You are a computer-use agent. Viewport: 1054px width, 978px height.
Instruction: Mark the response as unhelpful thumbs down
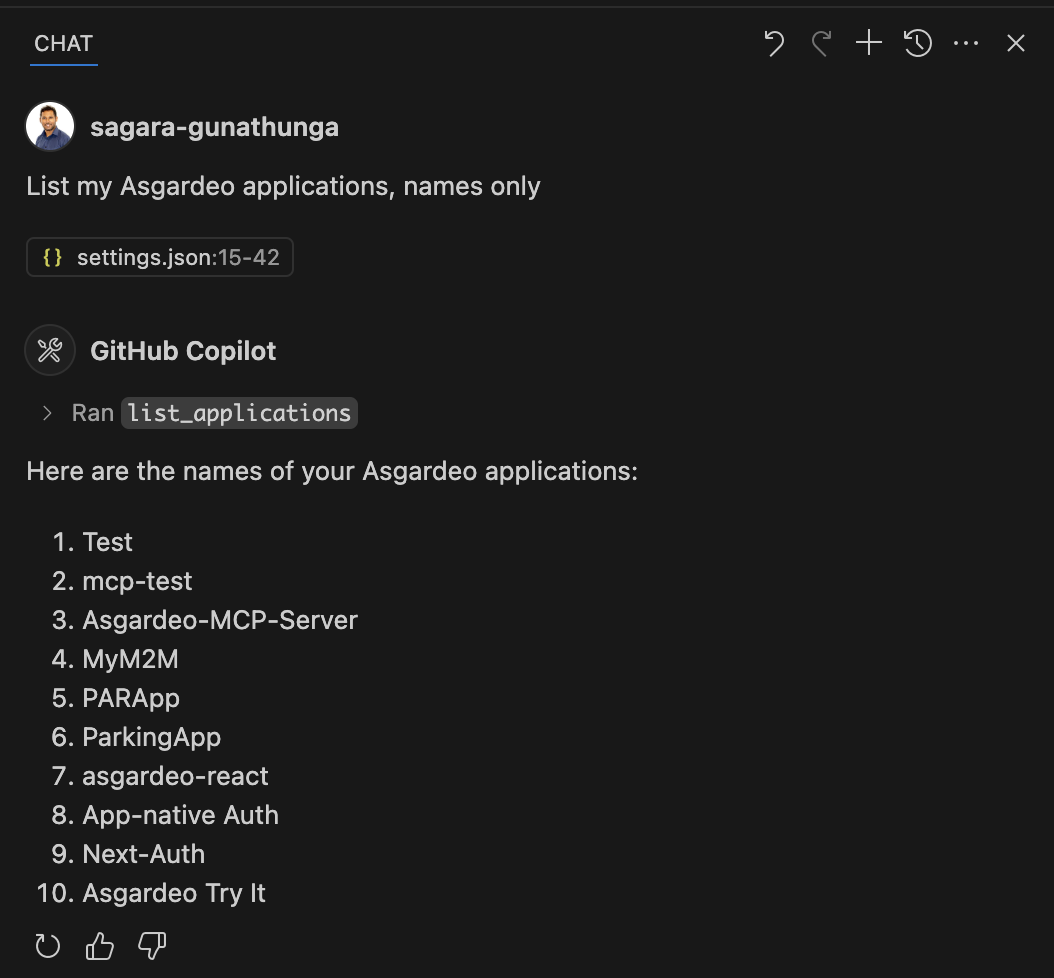point(152,946)
